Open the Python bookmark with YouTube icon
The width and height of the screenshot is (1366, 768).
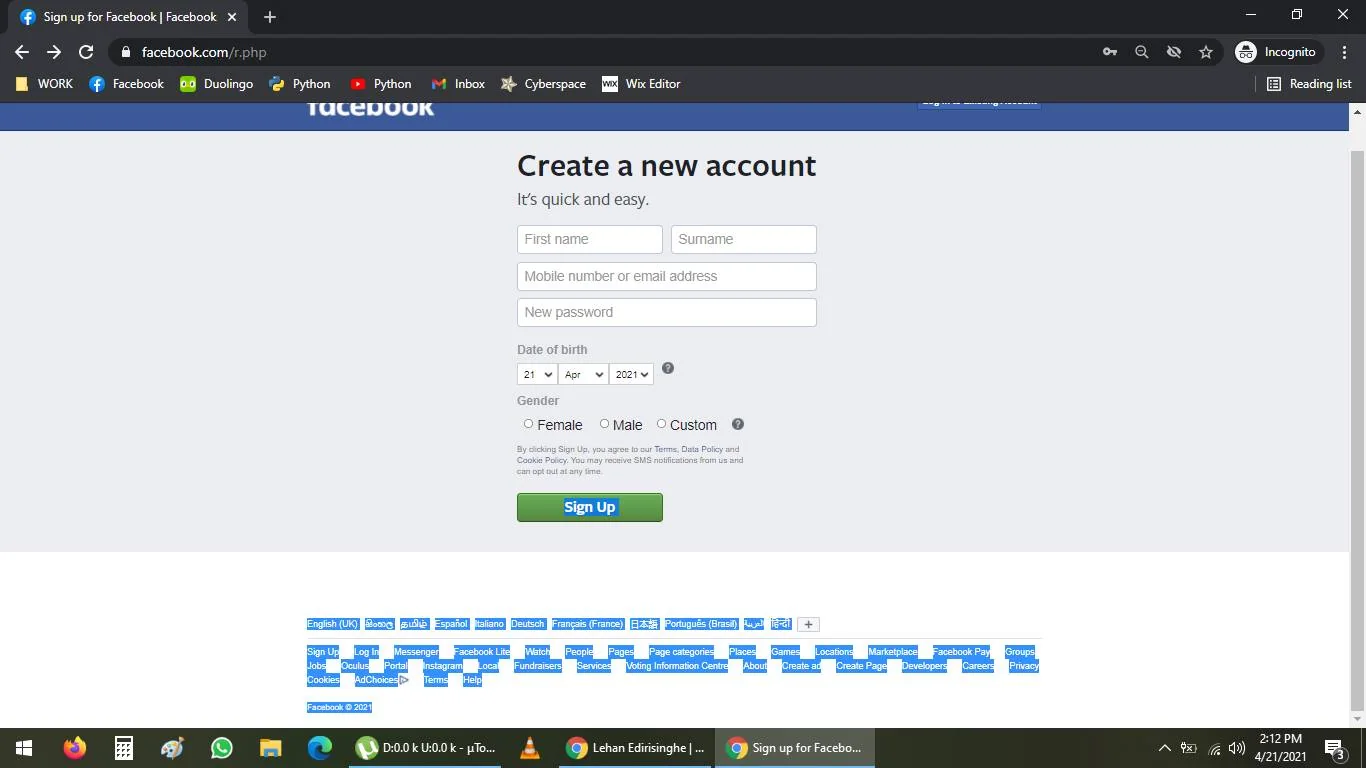click(x=381, y=84)
